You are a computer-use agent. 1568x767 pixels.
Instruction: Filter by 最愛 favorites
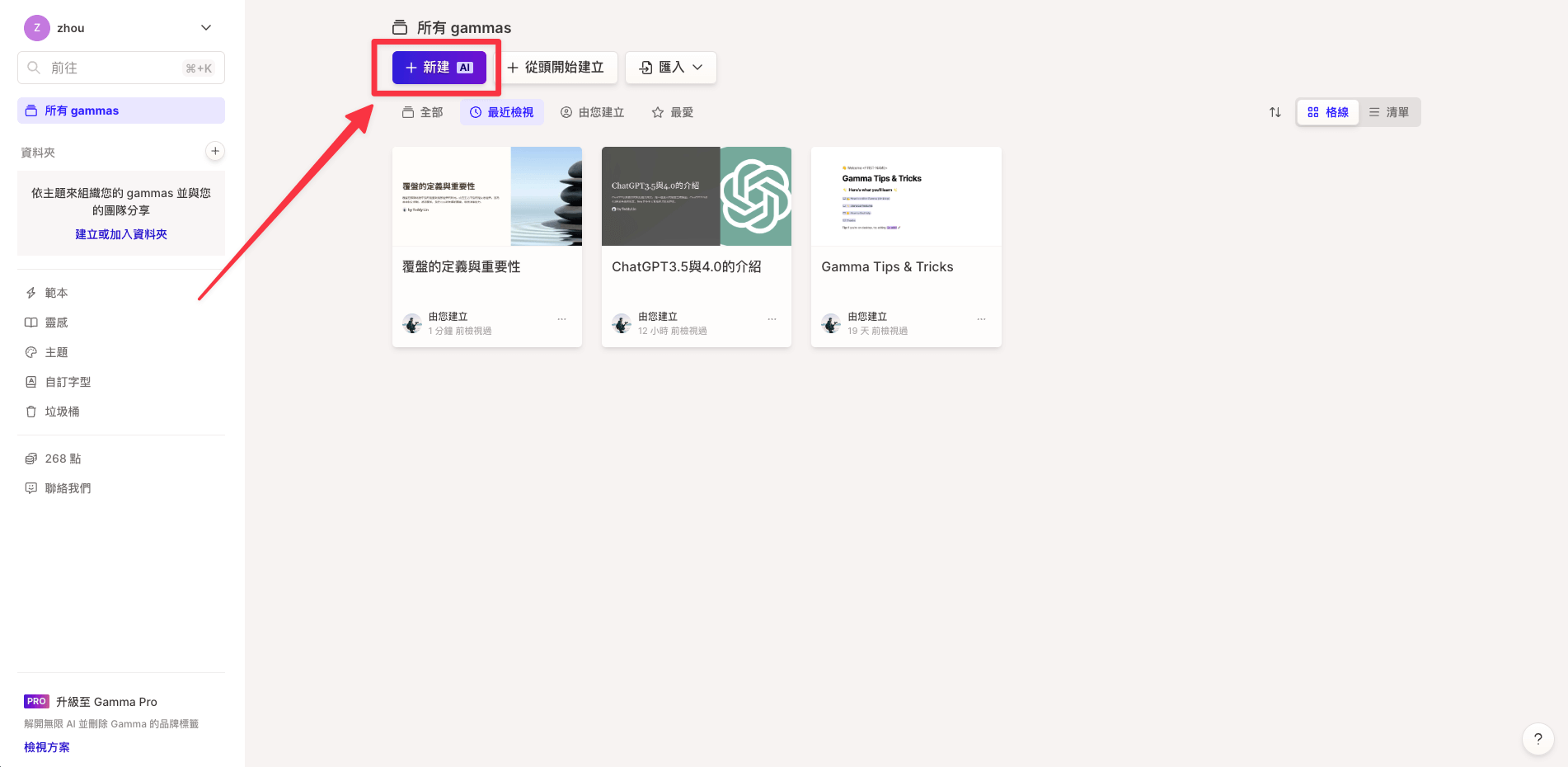click(x=672, y=112)
